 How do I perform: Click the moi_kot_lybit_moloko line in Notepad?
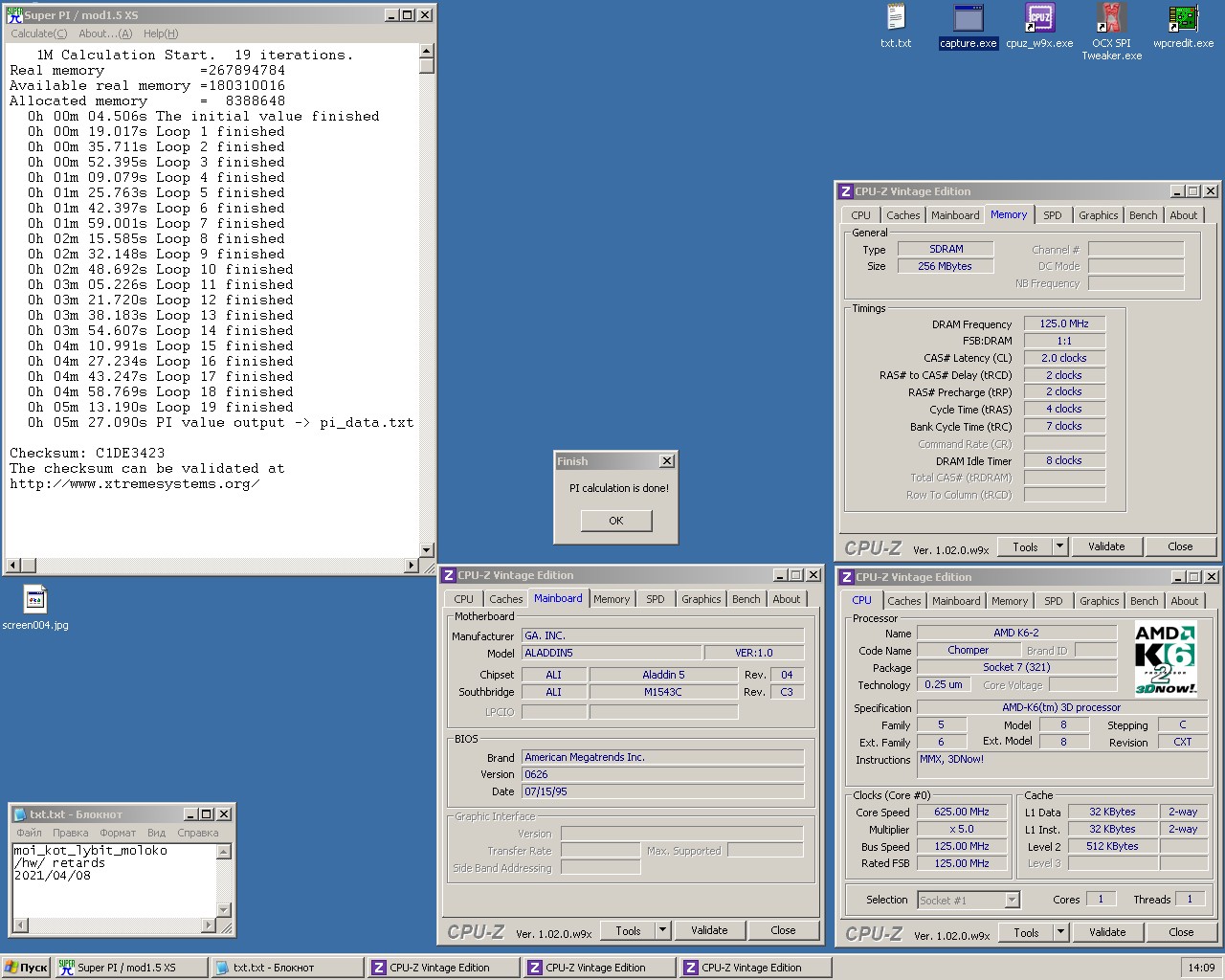click(x=90, y=850)
